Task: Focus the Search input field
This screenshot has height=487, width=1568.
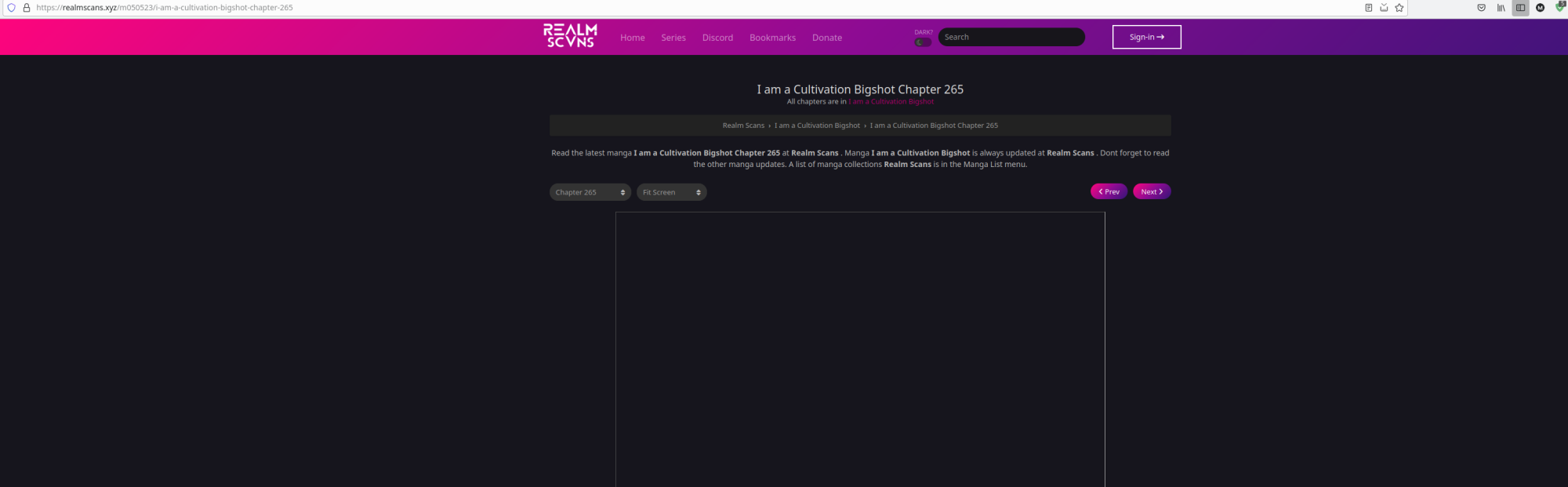Action: 1011,37
